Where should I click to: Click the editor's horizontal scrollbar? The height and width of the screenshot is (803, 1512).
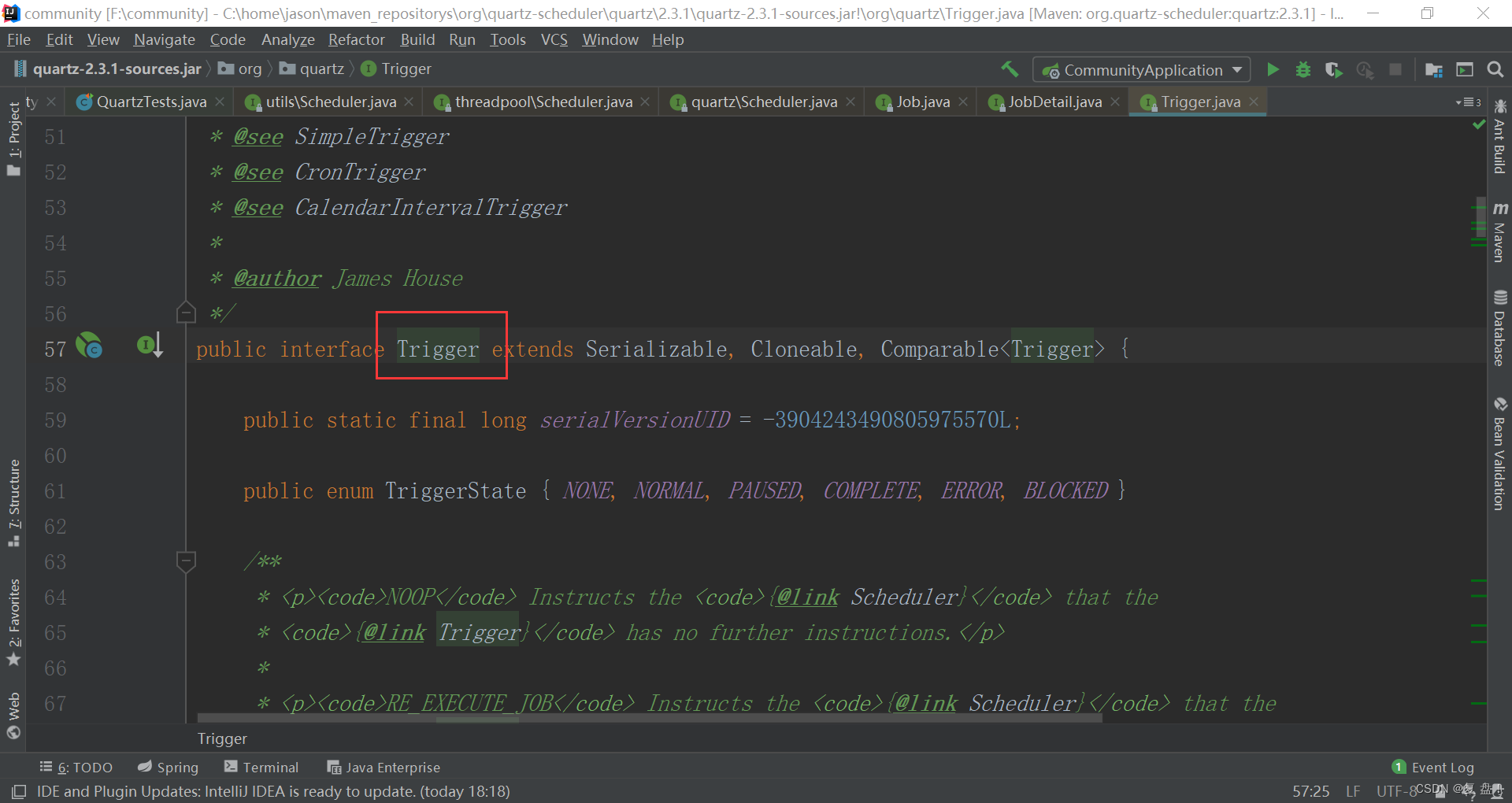[650, 718]
